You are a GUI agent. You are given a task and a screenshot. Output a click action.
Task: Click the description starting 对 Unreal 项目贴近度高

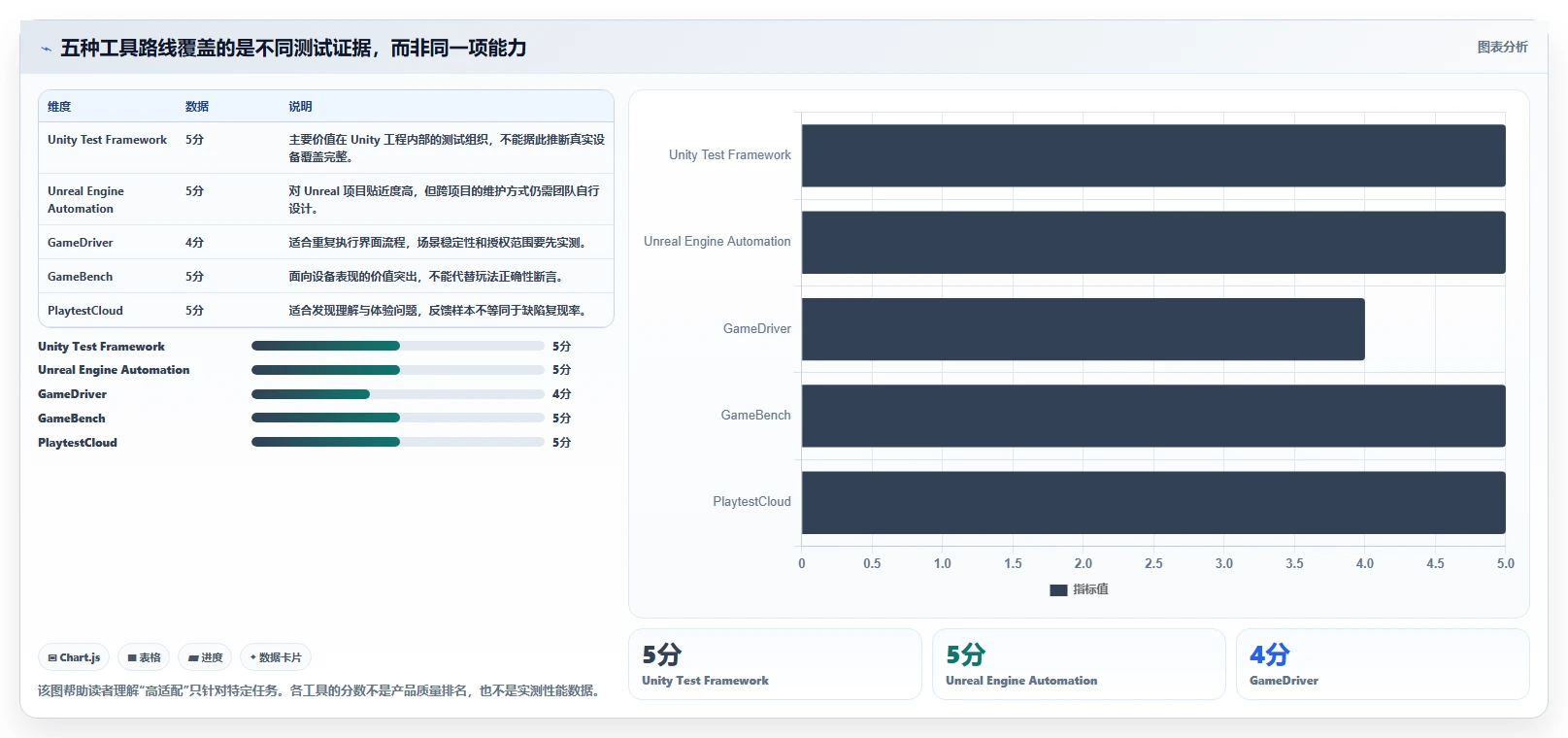(444, 200)
